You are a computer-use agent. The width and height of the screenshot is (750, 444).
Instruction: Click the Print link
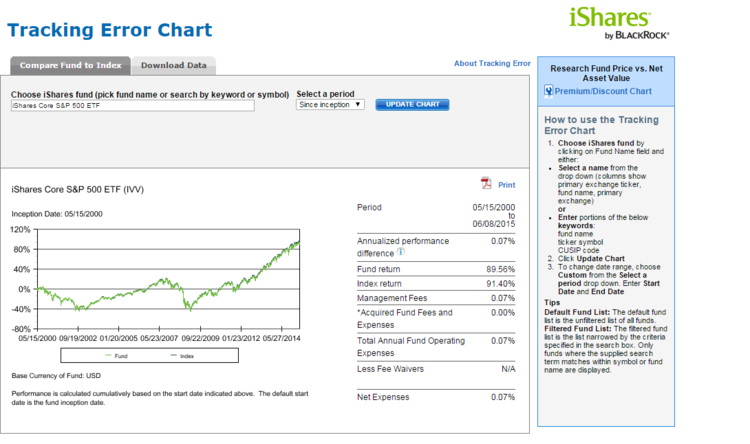[x=506, y=185]
